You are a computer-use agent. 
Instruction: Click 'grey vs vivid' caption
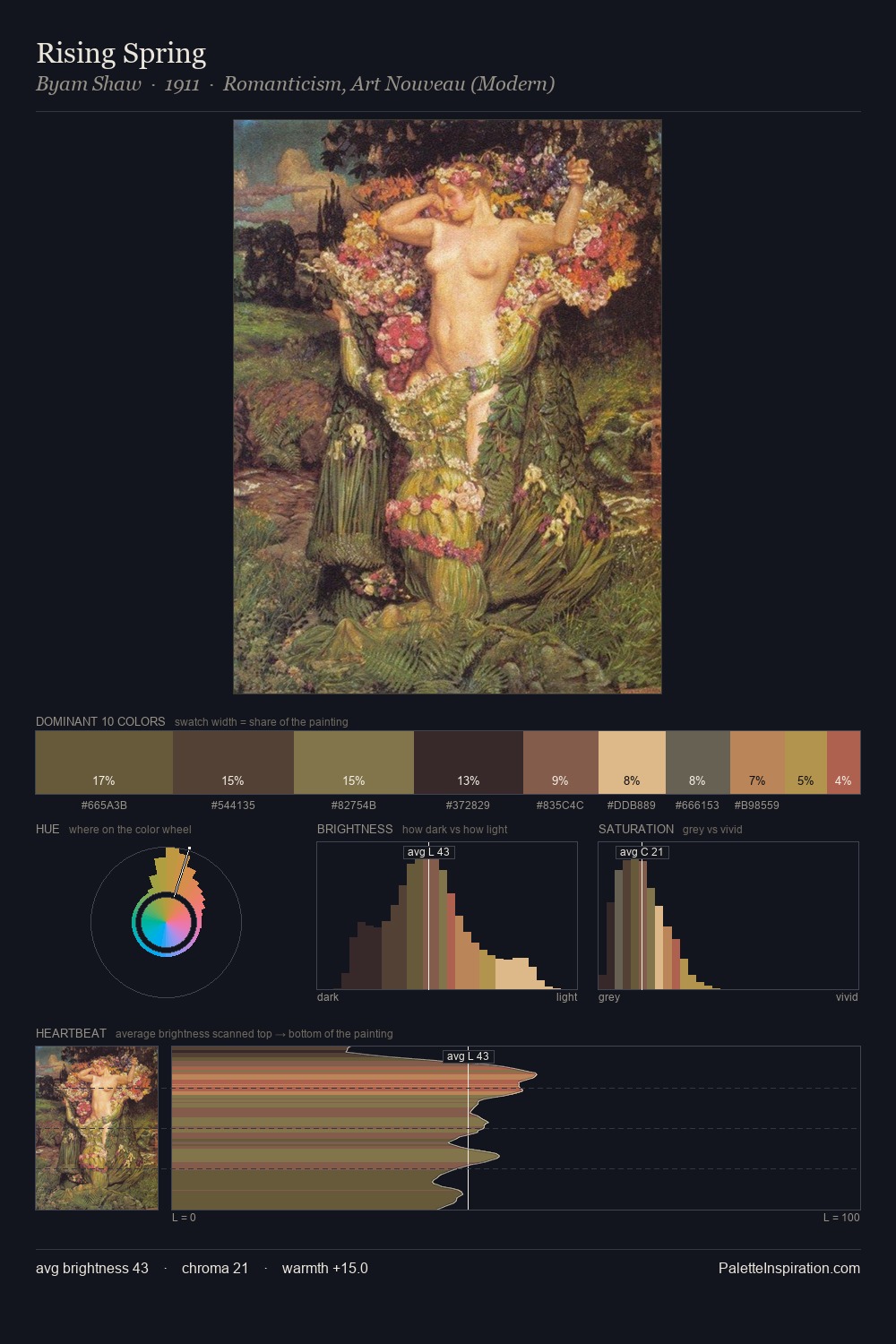point(712,830)
